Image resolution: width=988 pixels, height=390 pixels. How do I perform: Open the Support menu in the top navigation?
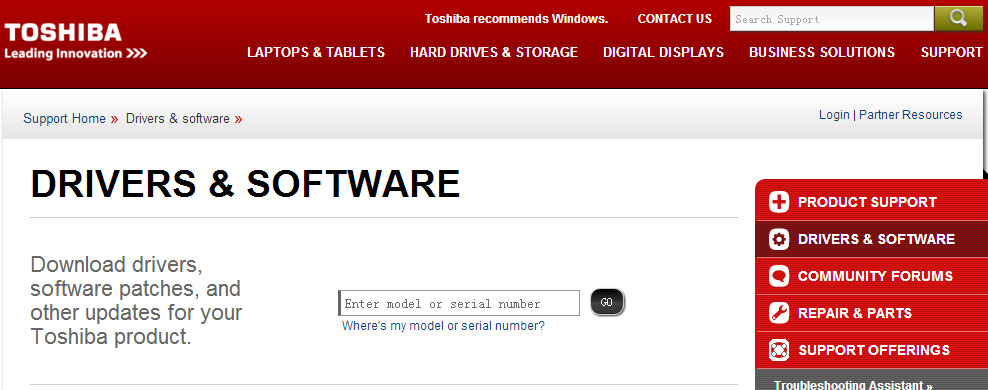[x=951, y=52]
